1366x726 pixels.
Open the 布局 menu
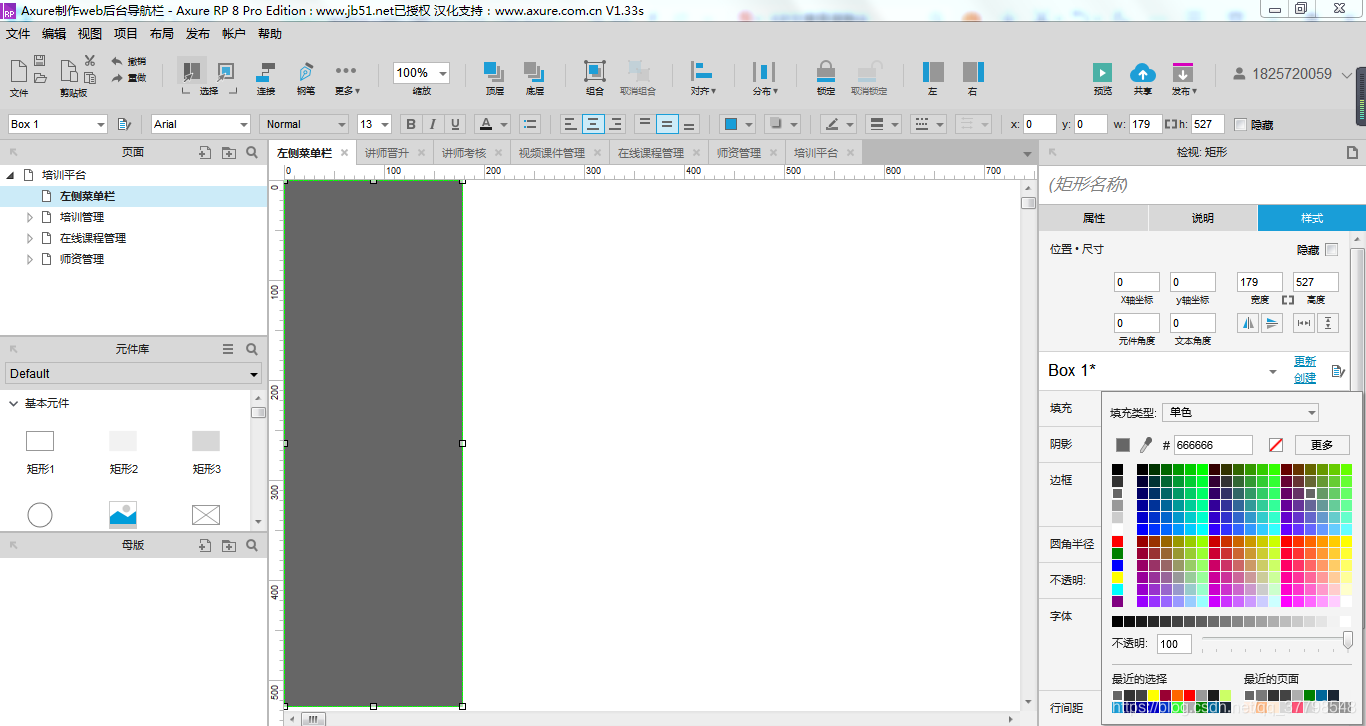tap(162, 34)
